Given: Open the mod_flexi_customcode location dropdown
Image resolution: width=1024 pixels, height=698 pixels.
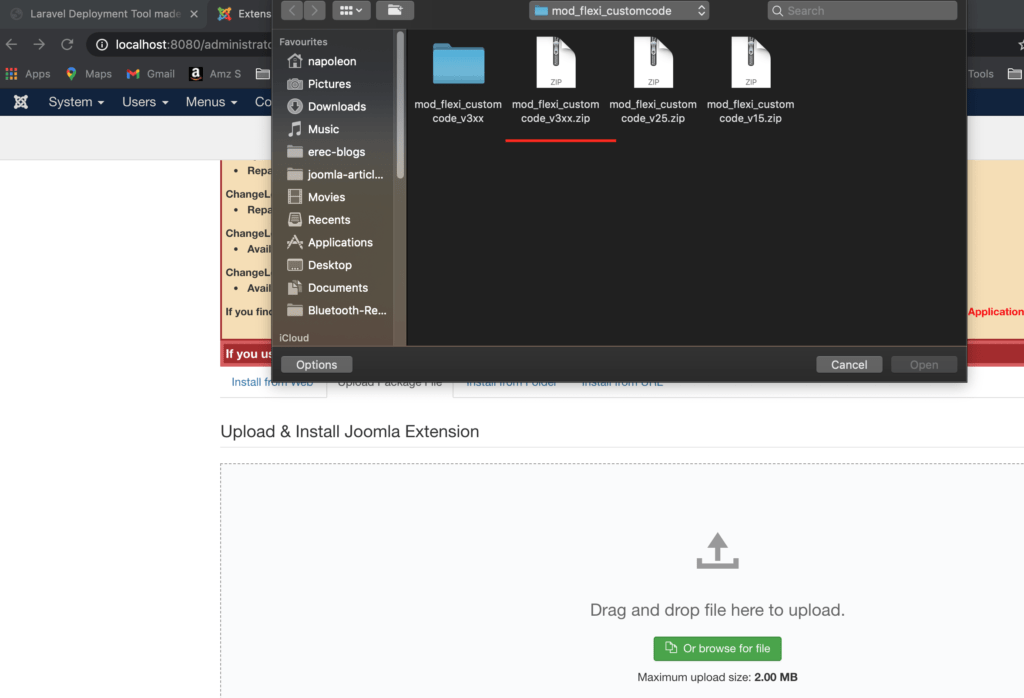Looking at the screenshot, I should coord(618,10).
